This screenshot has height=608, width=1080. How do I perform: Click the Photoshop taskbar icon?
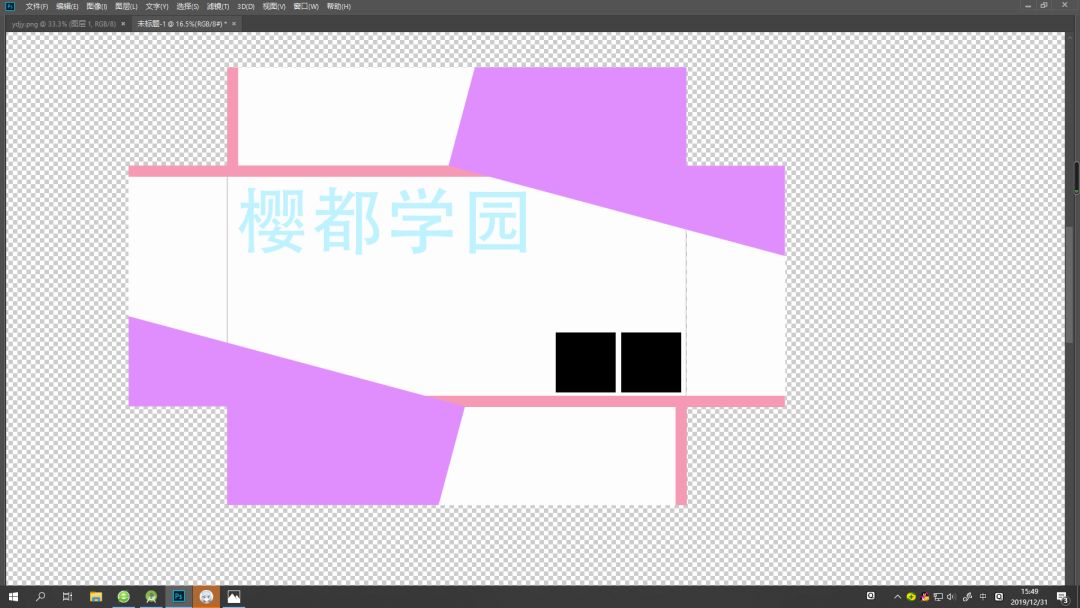click(x=178, y=596)
